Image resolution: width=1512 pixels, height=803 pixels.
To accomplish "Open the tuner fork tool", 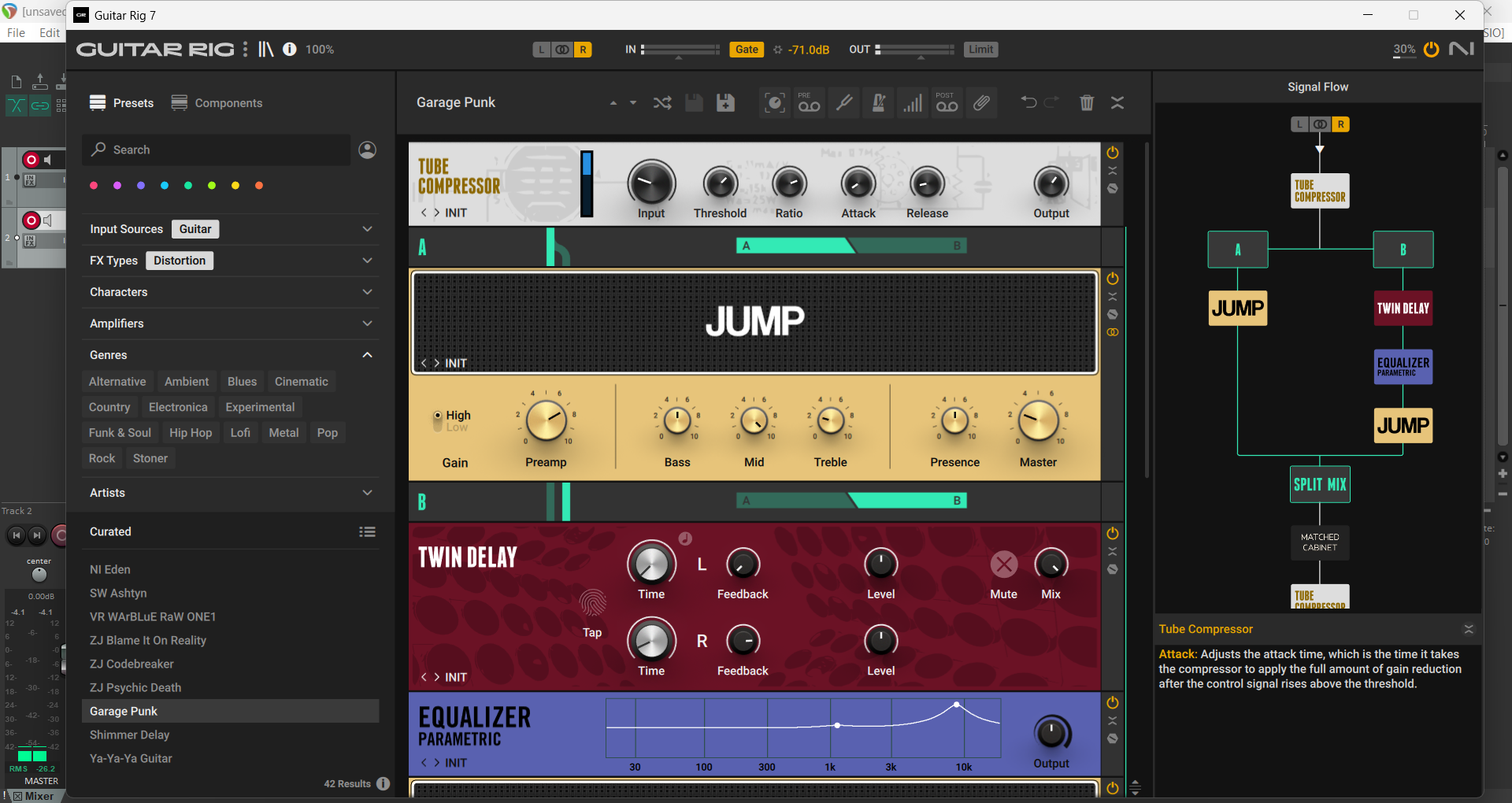I will point(844,103).
